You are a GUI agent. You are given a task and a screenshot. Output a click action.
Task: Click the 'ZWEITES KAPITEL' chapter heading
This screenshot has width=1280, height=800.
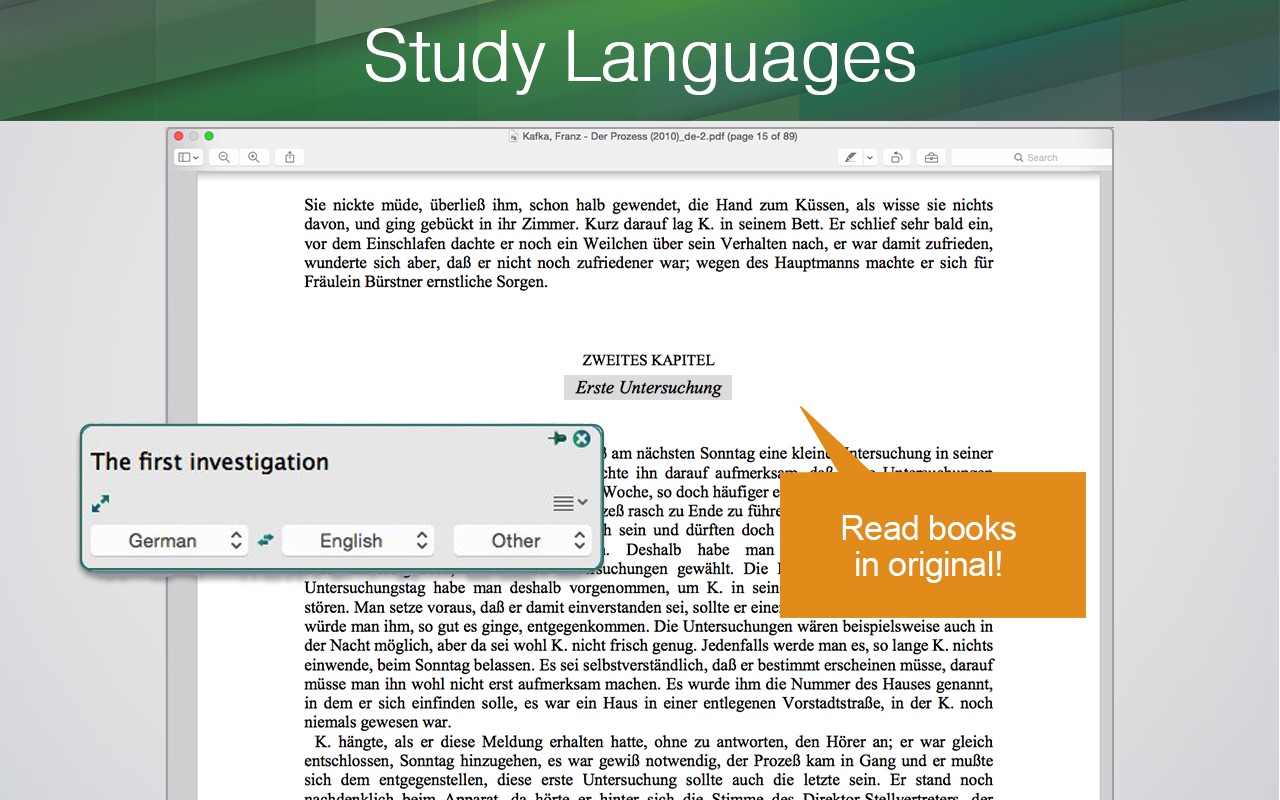coord(648,360)
